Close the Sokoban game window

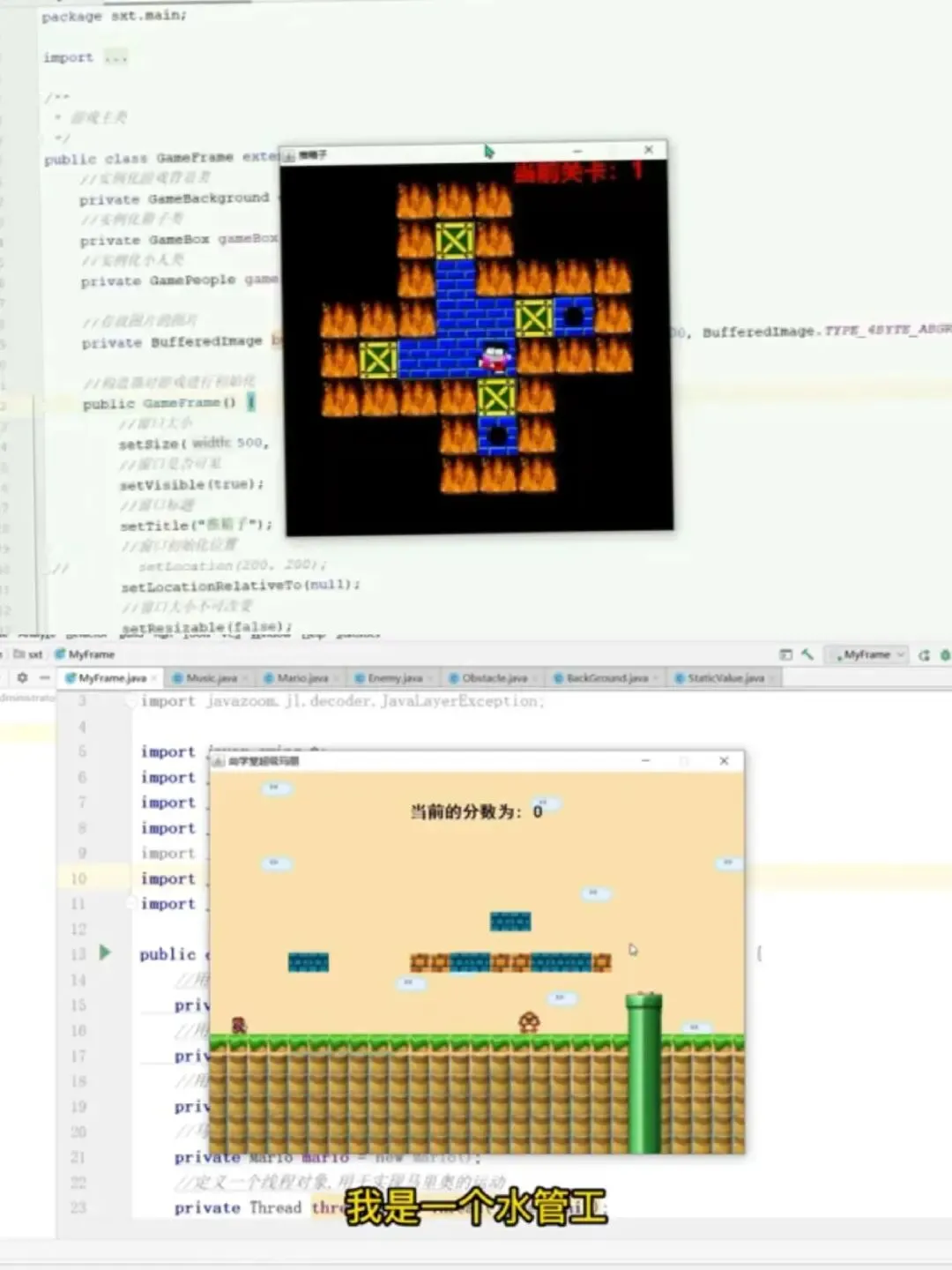click(x=649, y=150)
